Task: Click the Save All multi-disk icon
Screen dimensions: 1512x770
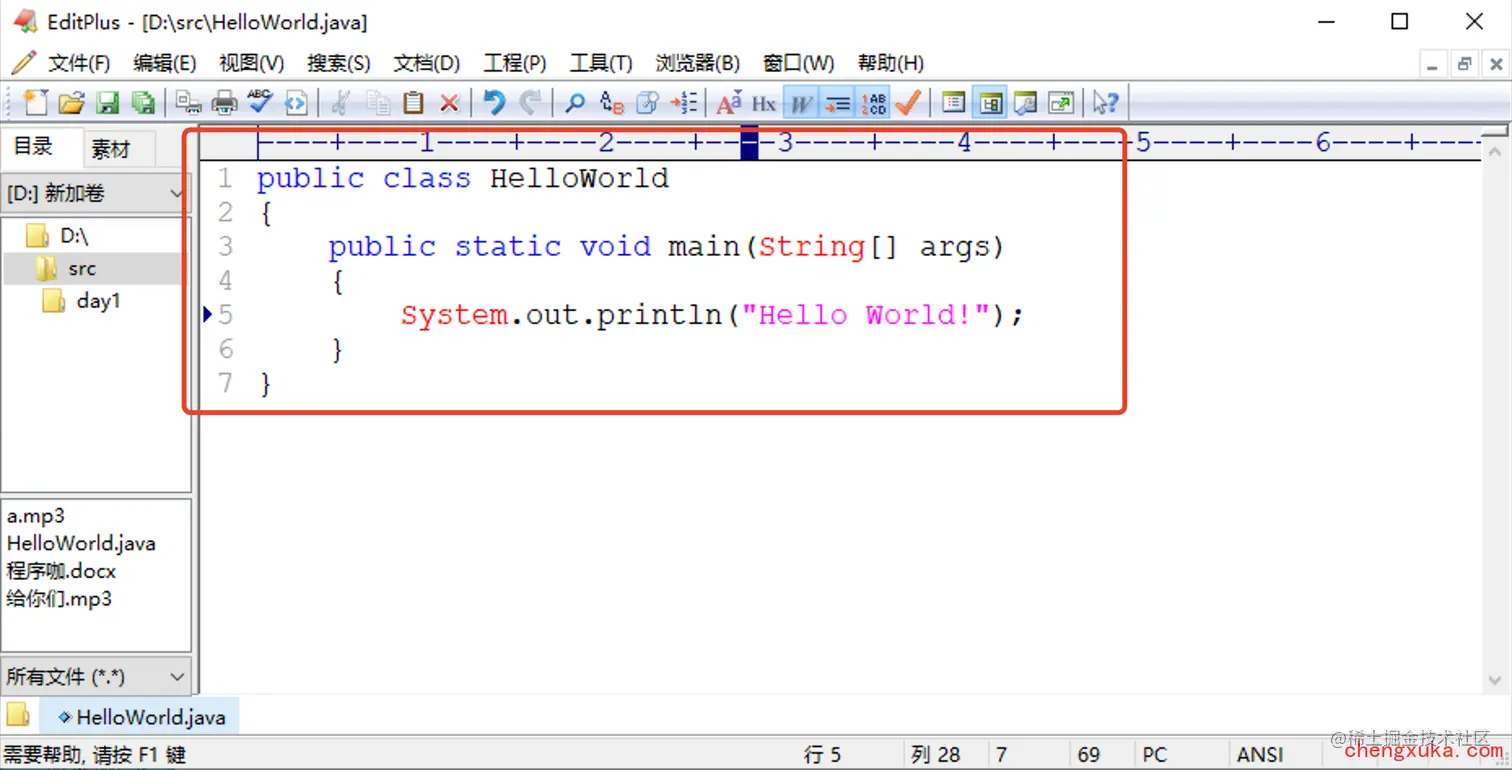Action: point(143,102)
